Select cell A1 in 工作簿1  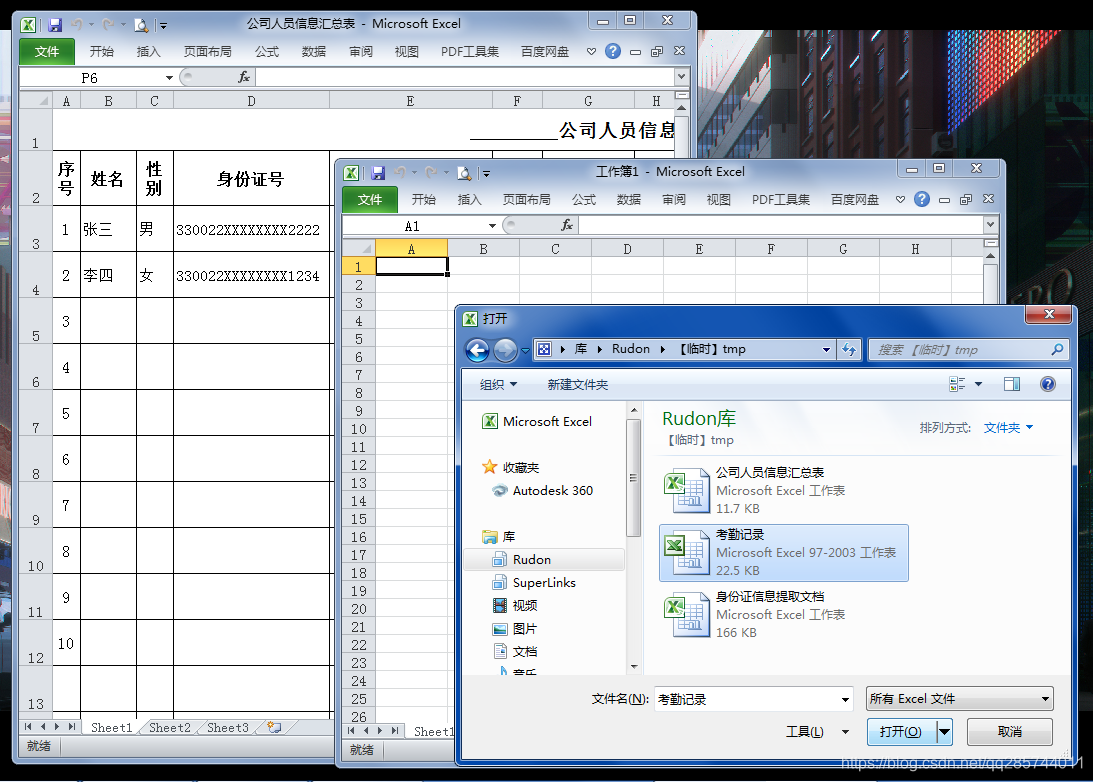point(411,266)
